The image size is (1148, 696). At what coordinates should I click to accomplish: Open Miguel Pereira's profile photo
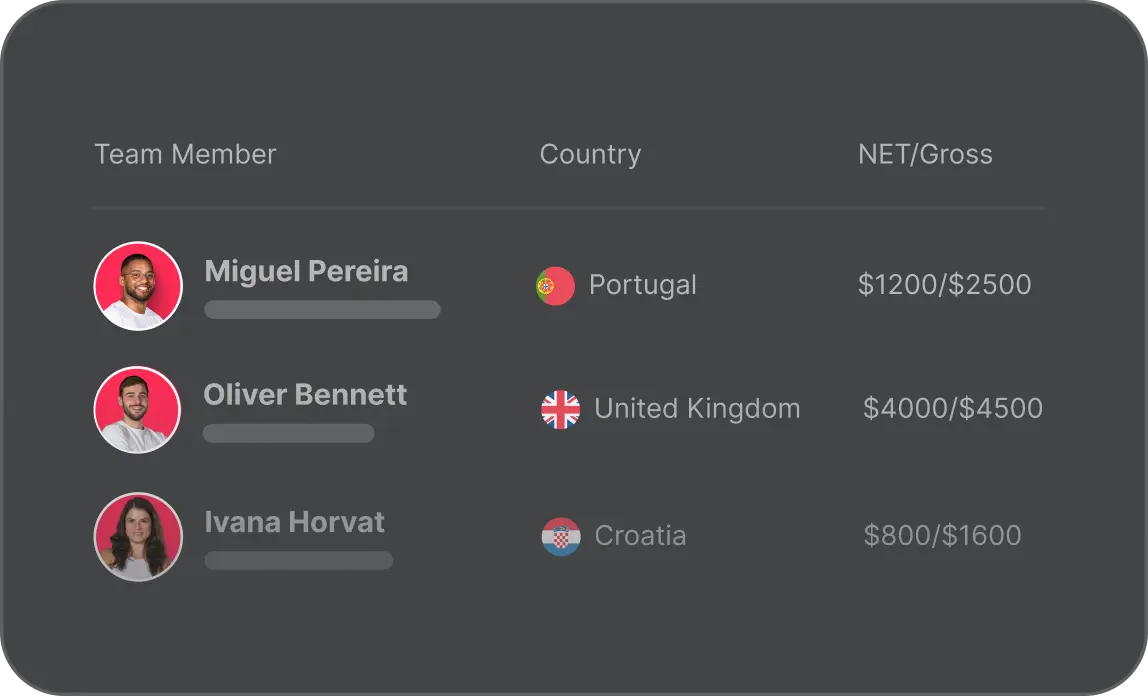pos(138,286)
